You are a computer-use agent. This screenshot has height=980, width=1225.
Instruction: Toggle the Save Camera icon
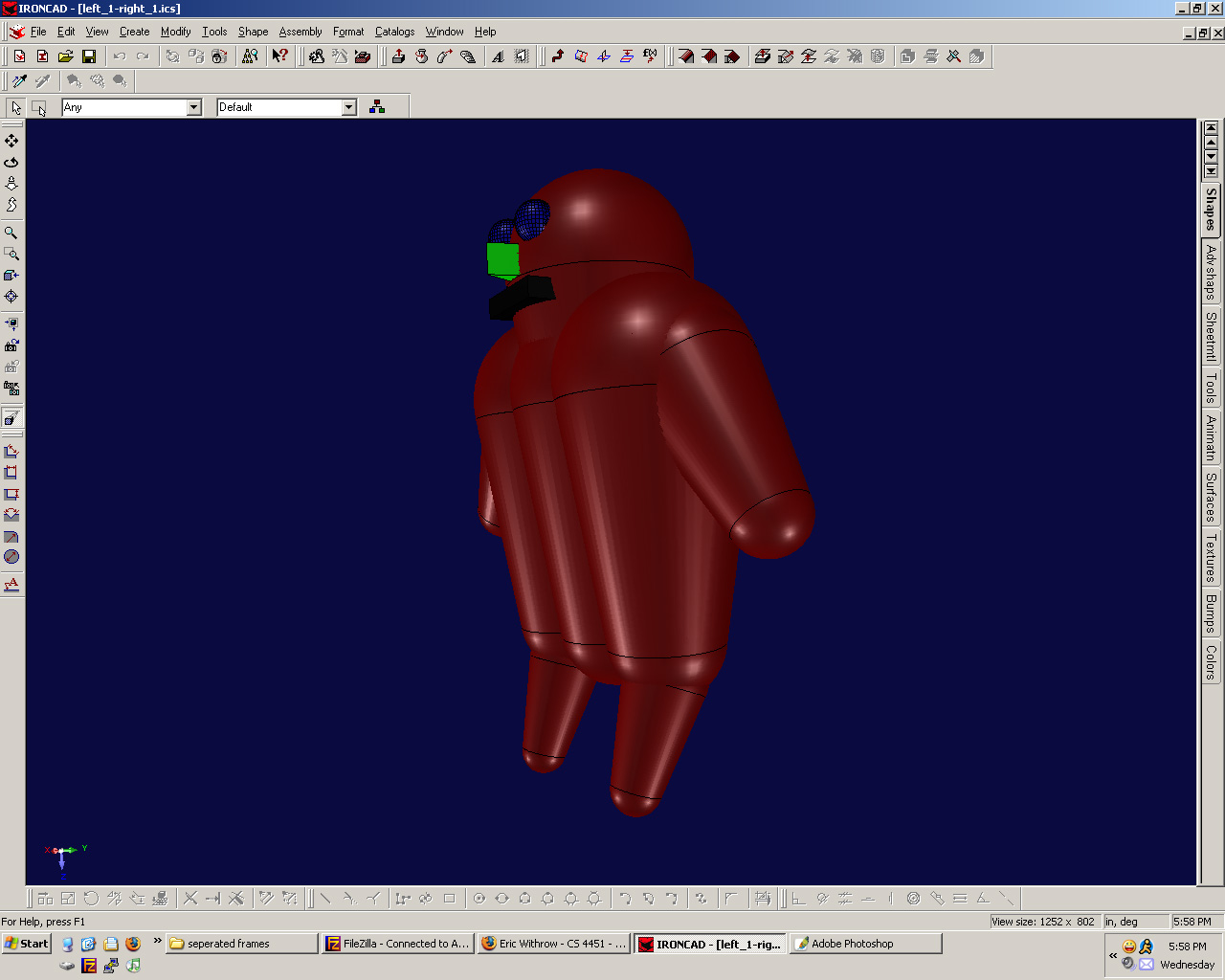pyautogui.click(x=11, y=345)
